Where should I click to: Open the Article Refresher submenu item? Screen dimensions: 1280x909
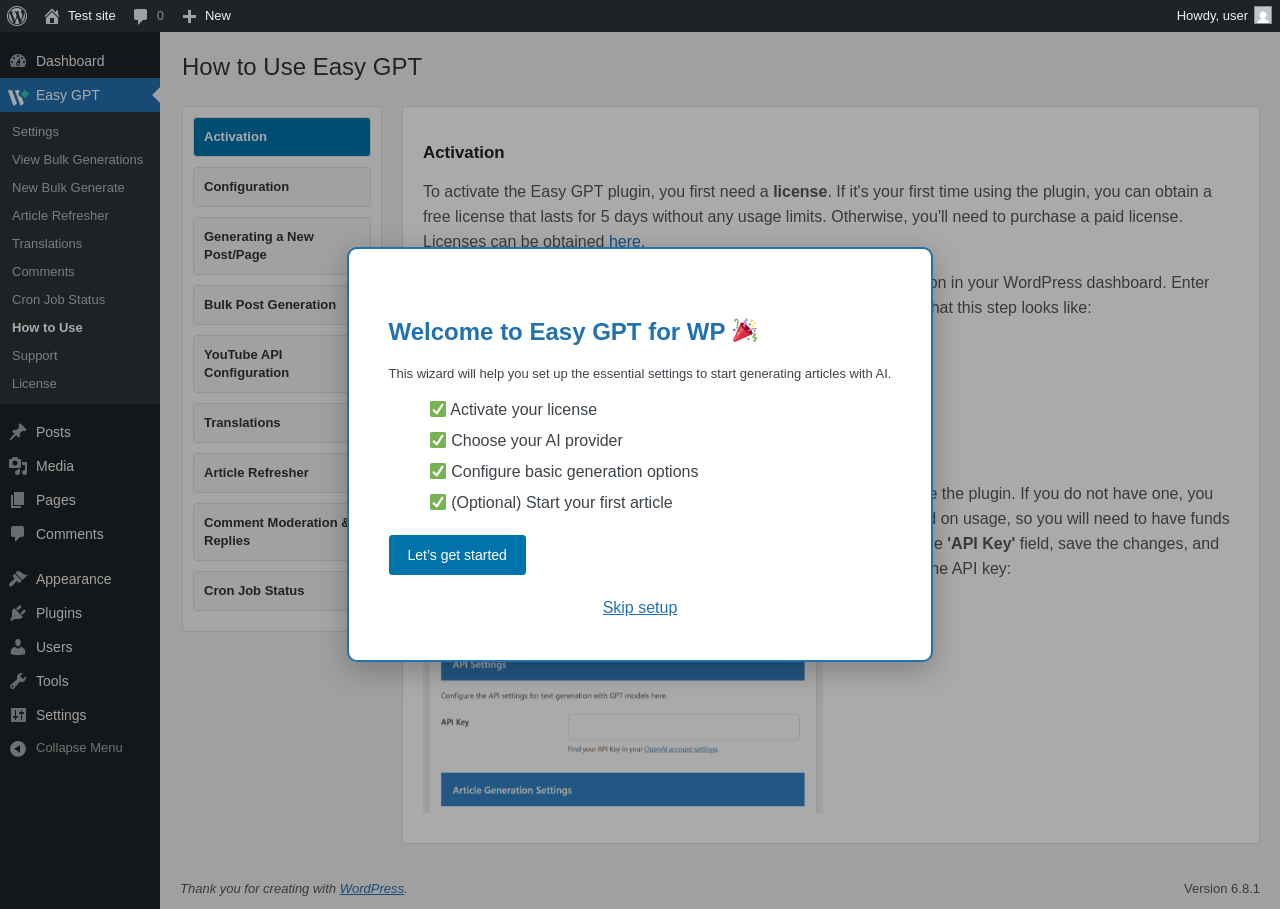point(60,216)
